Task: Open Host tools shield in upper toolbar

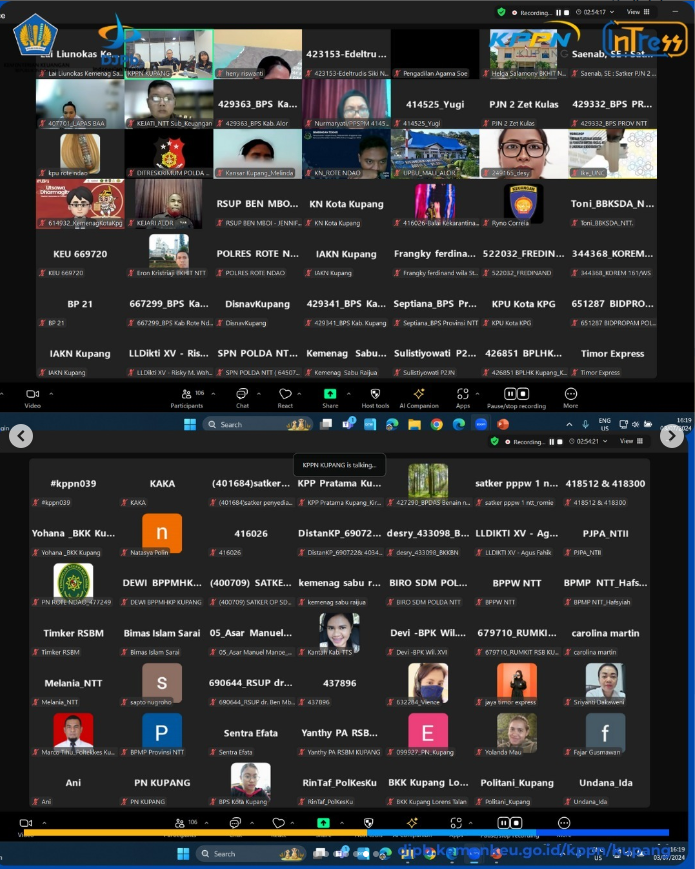Action: pyautogui.click(x=374, y=397)
